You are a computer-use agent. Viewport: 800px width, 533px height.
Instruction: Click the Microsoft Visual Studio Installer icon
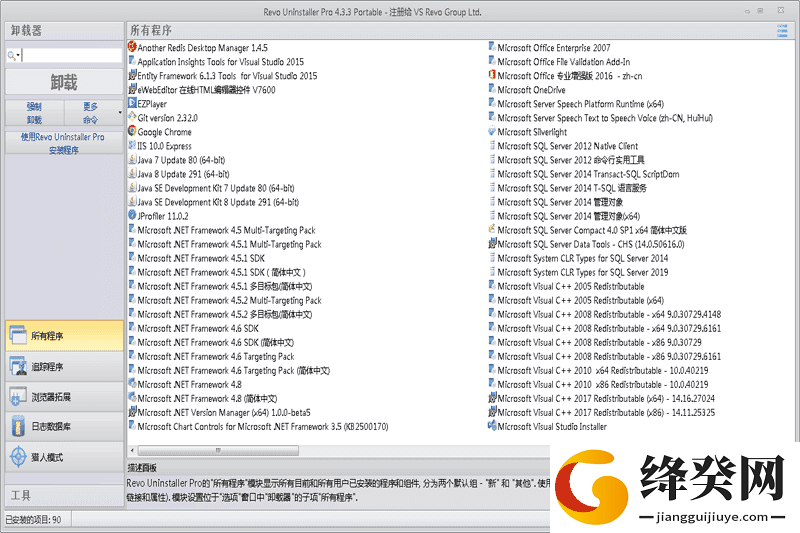pyautogui.click(x=492, y=426)
